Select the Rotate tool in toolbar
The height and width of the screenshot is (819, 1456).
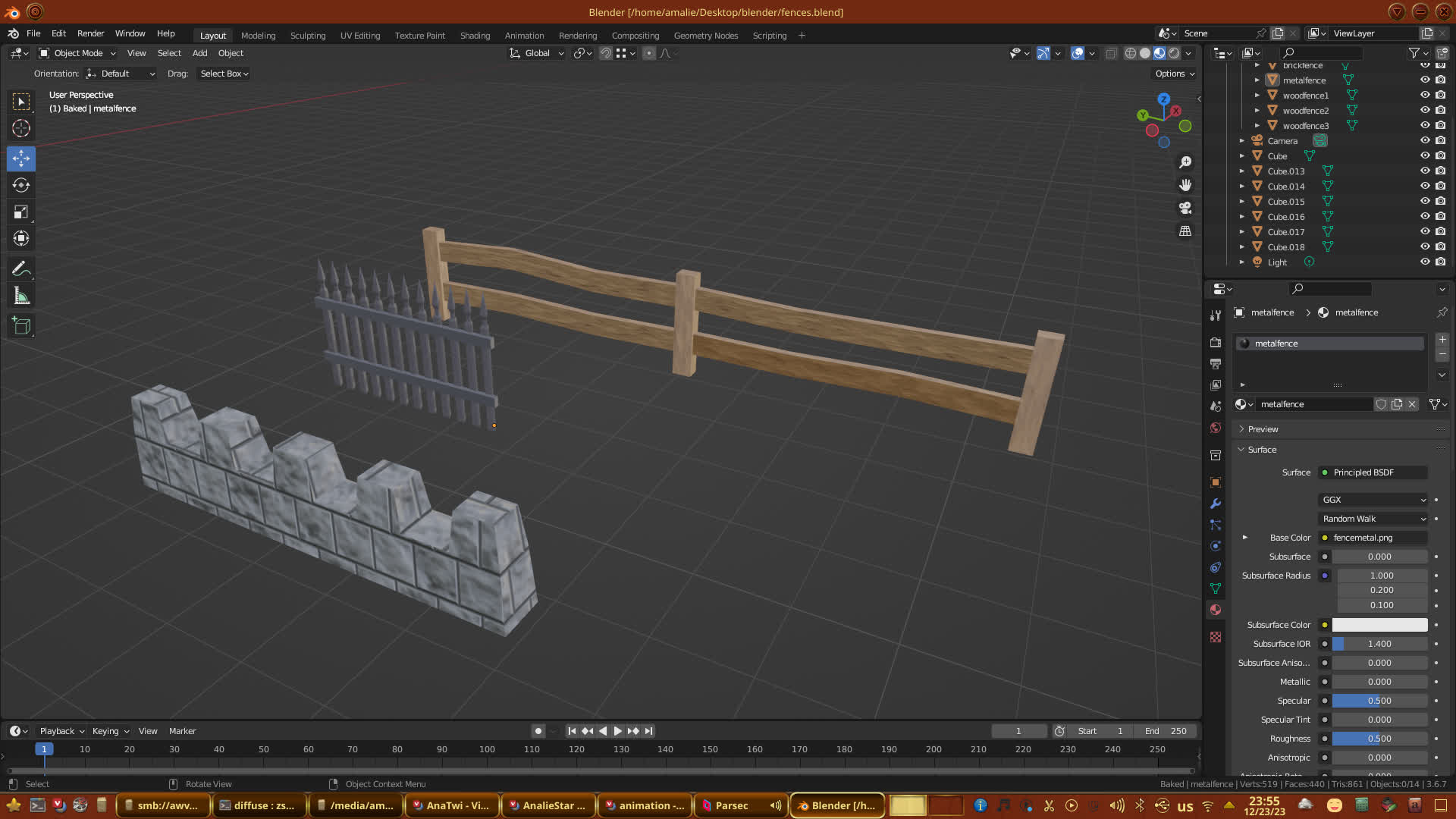[21, 185]
